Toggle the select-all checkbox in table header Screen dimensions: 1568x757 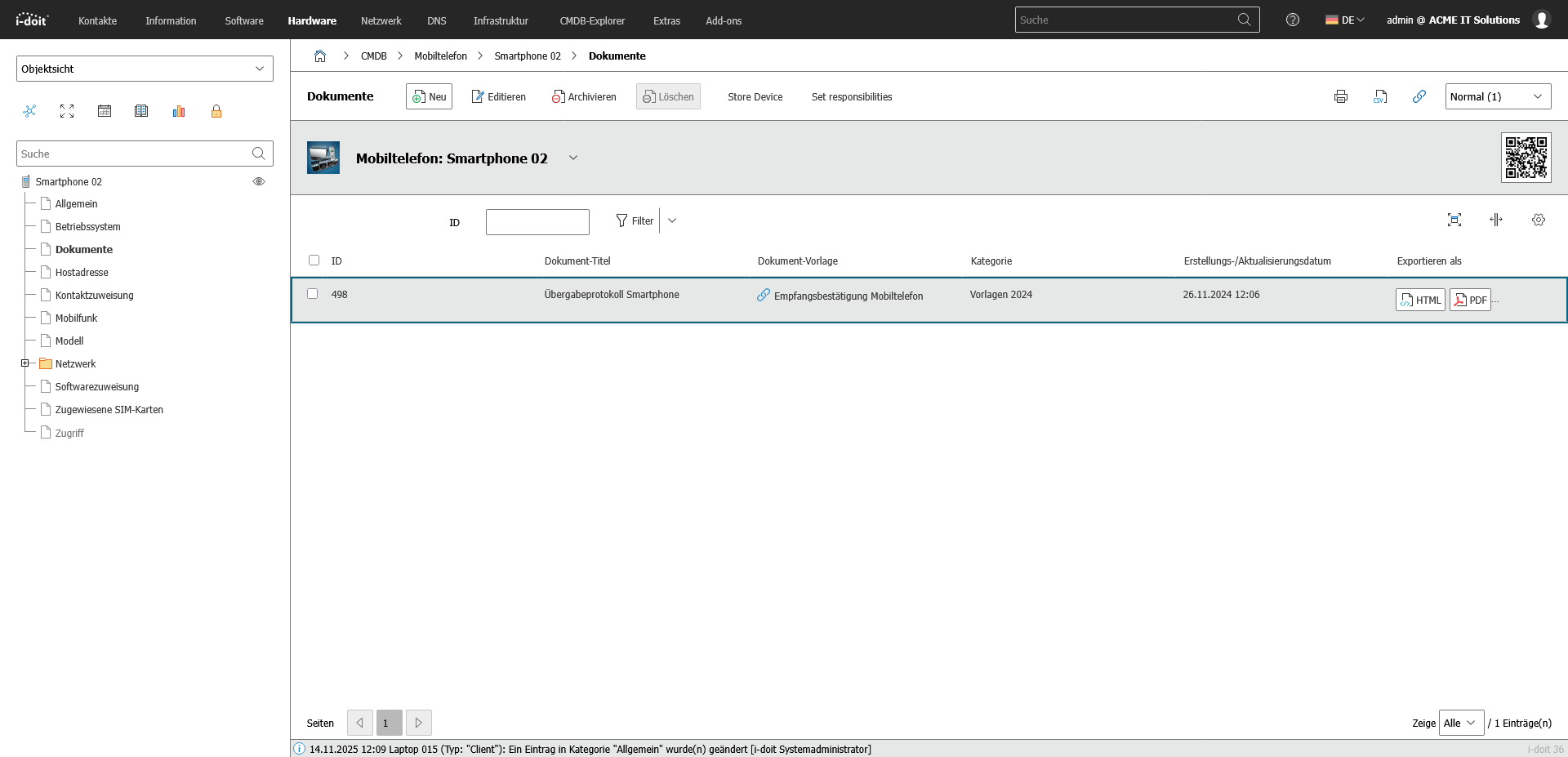tap(314, 260)
